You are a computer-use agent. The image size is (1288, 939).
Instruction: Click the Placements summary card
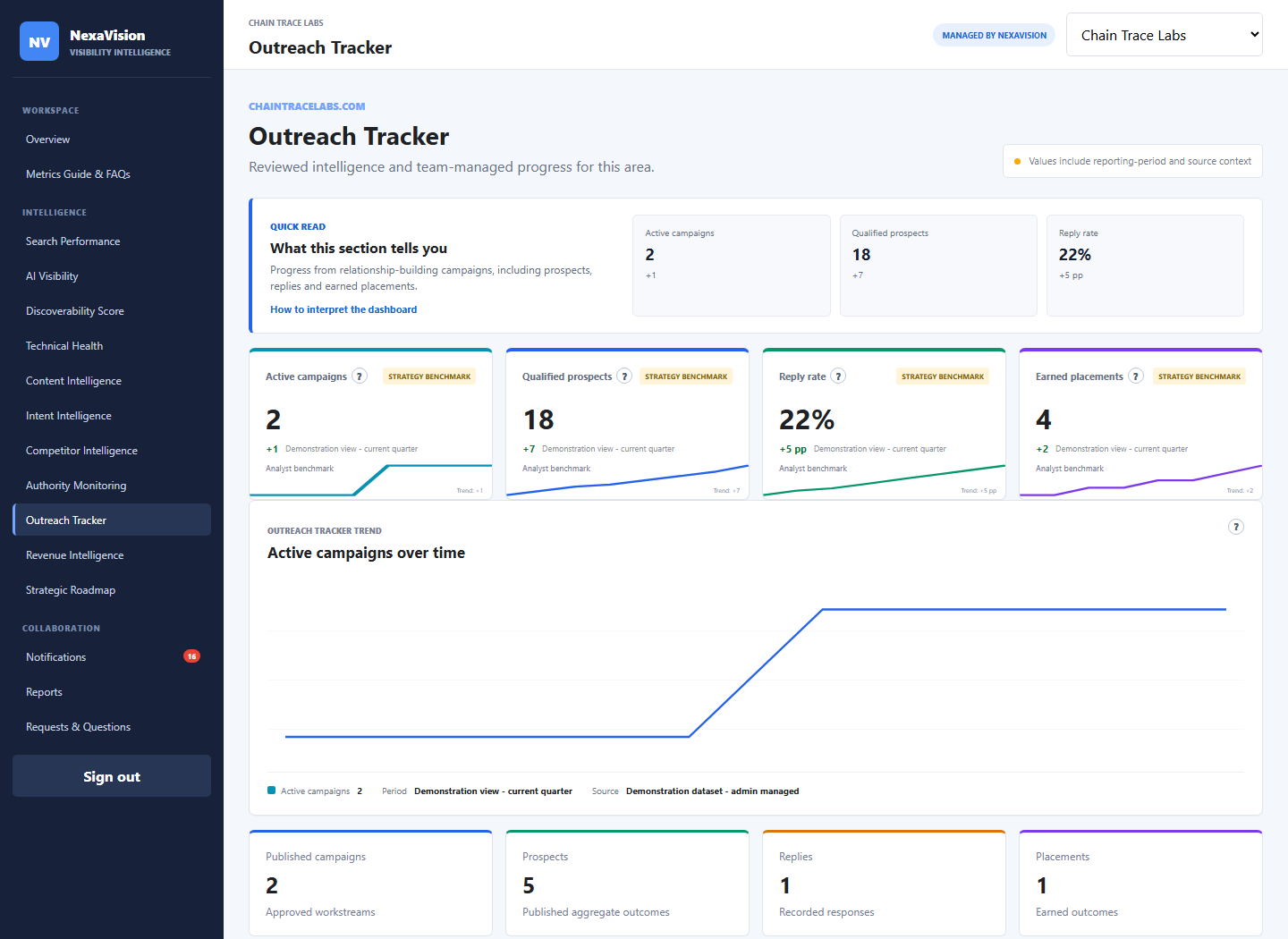(1140, 884)
